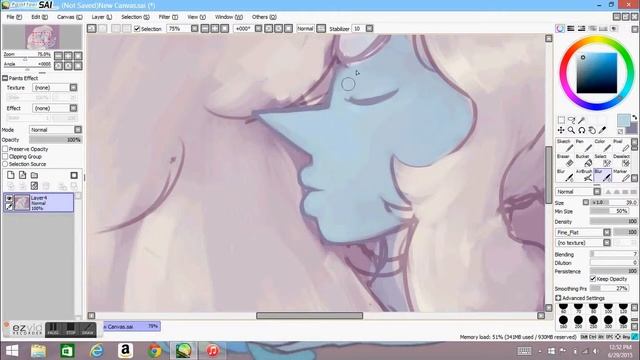Click the foreground color swatch
The height and width of the screenshot is (360, 640).
point(623,120)
